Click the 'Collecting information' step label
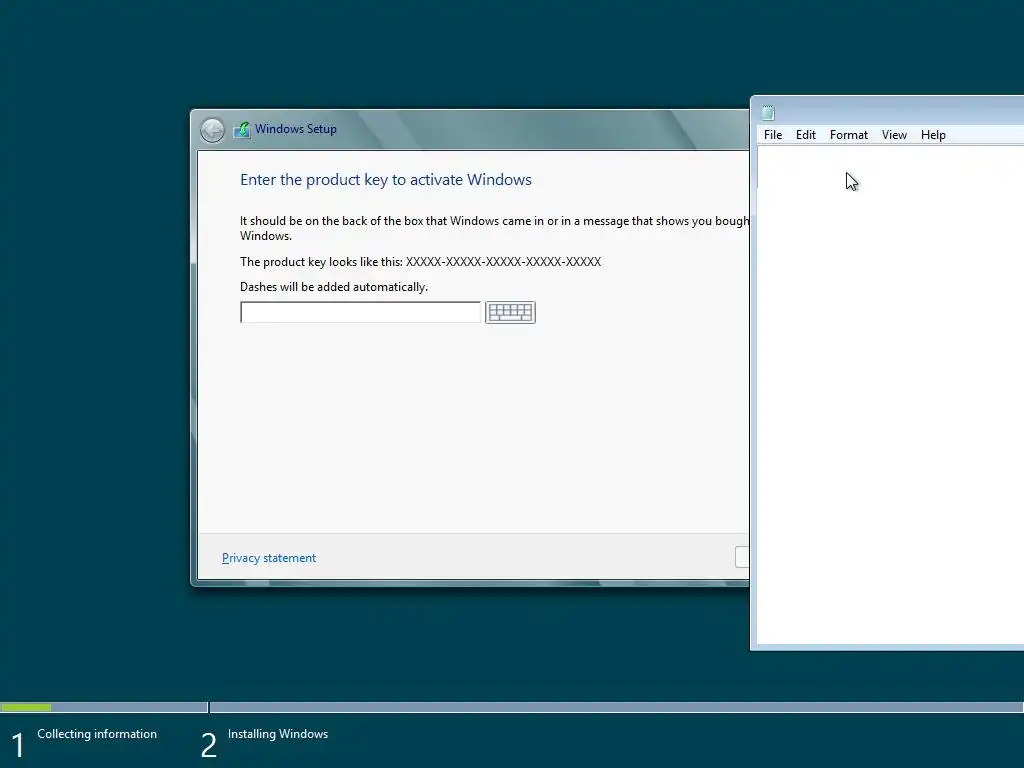The image size is (1024, 768). (97, 734)
